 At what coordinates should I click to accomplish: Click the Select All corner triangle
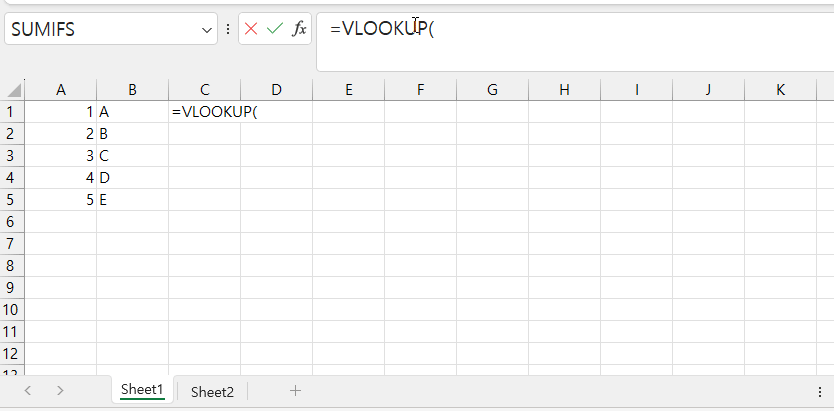(x=12, y=90)
